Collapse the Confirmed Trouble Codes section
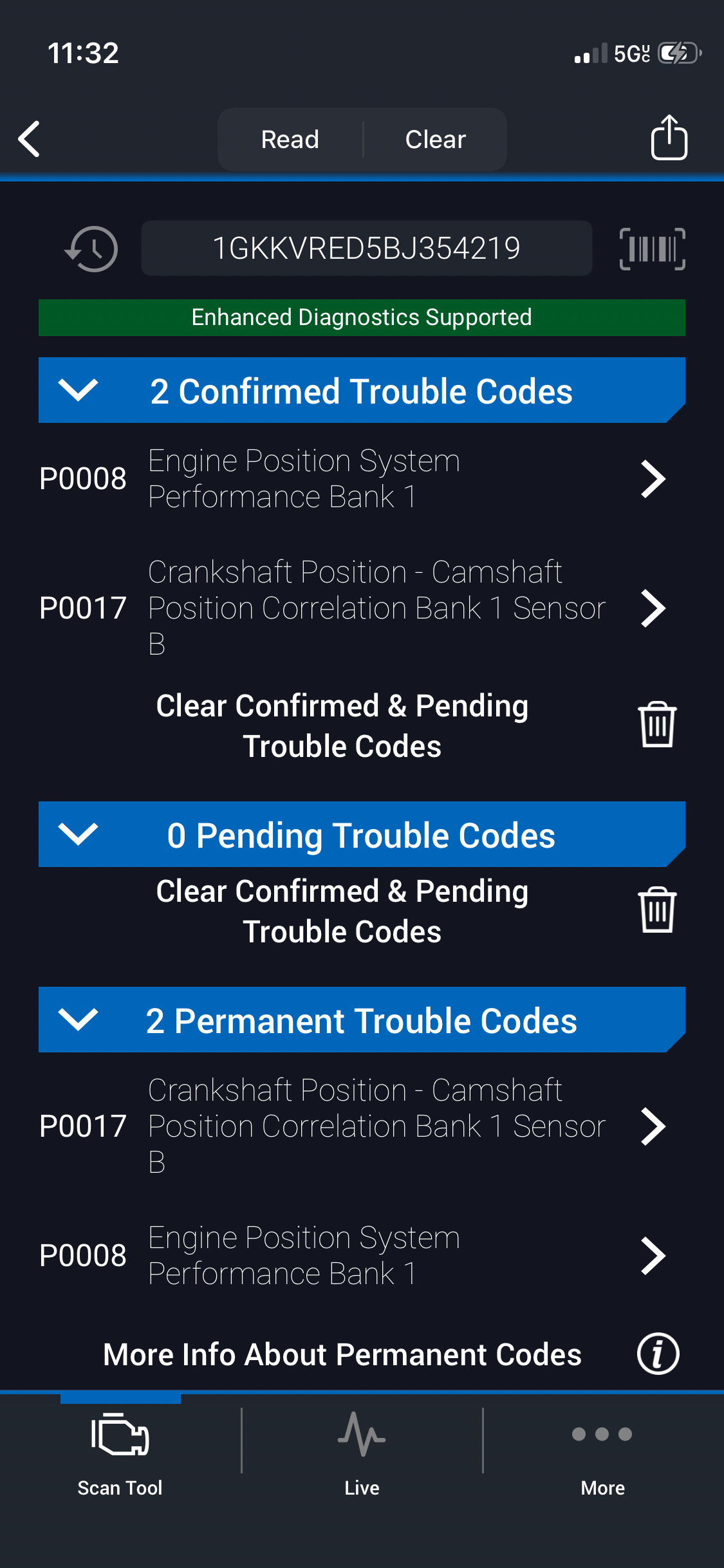Screen dimensions: 724x1568 pos(78,390)
